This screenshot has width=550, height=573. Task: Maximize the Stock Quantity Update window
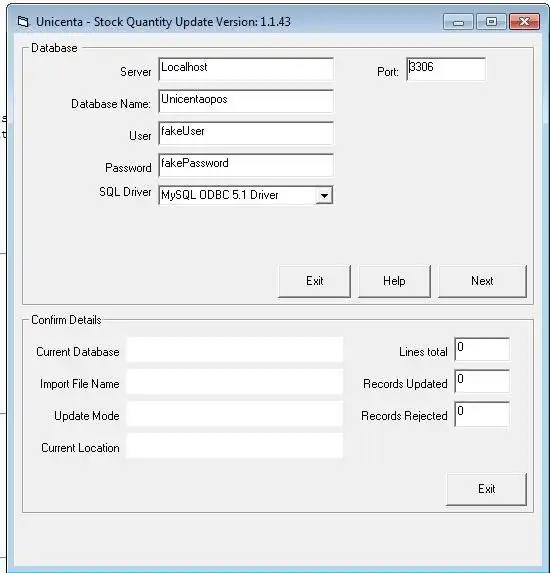tap(491, 22)
